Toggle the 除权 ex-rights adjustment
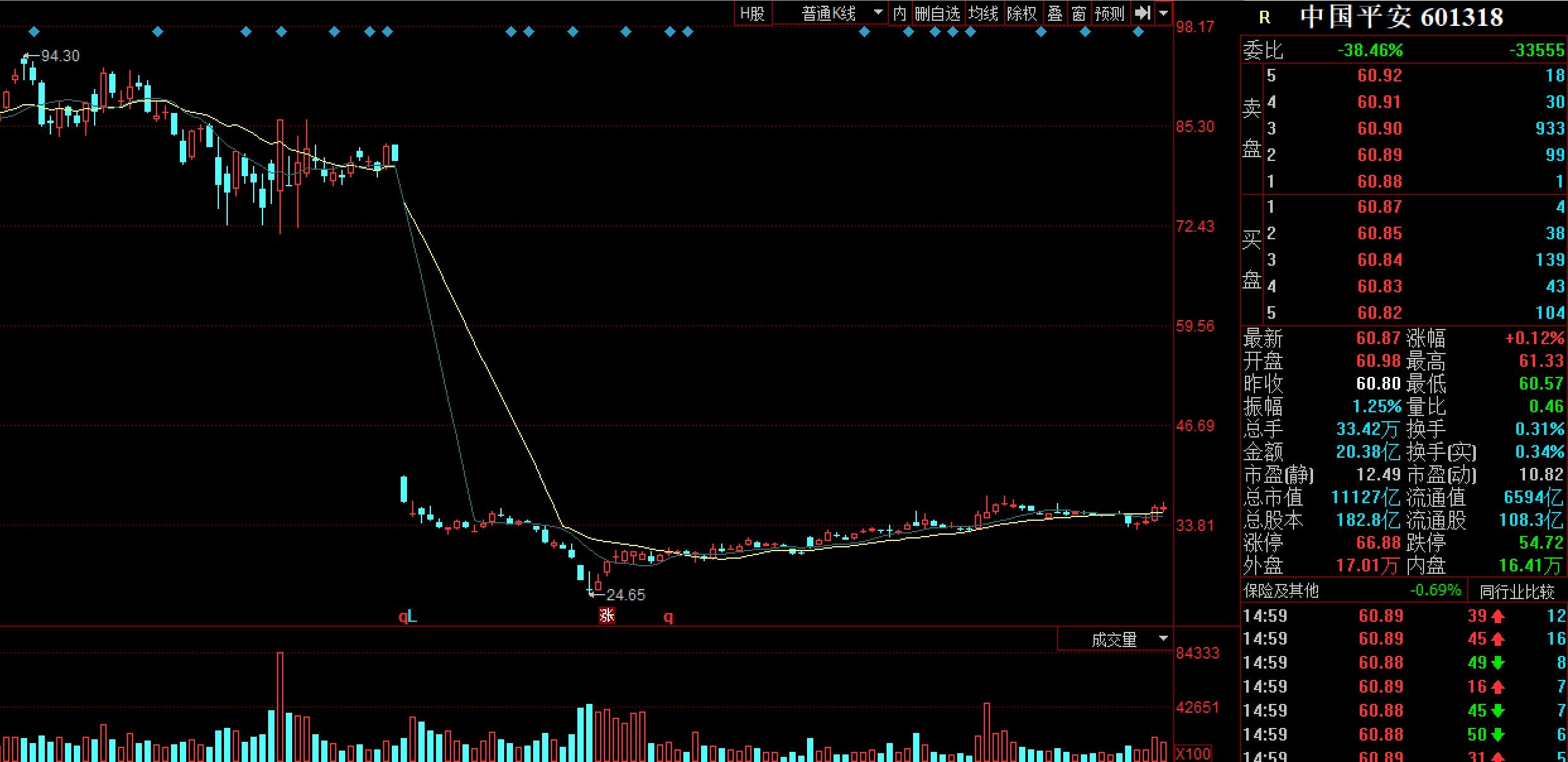 (1021, 13)
